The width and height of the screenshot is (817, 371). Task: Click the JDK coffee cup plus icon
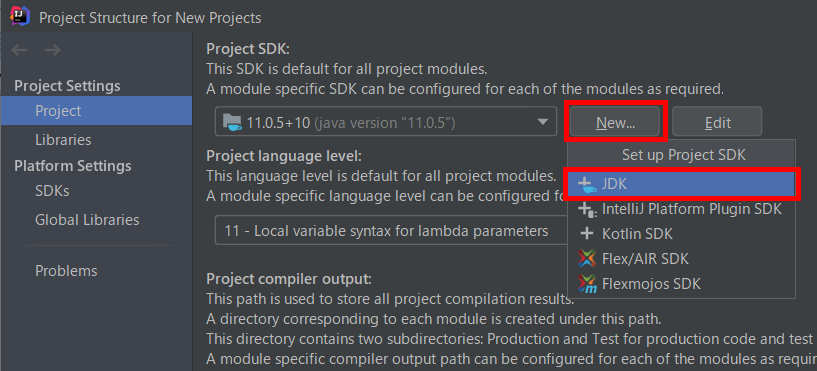pos(587,184)
